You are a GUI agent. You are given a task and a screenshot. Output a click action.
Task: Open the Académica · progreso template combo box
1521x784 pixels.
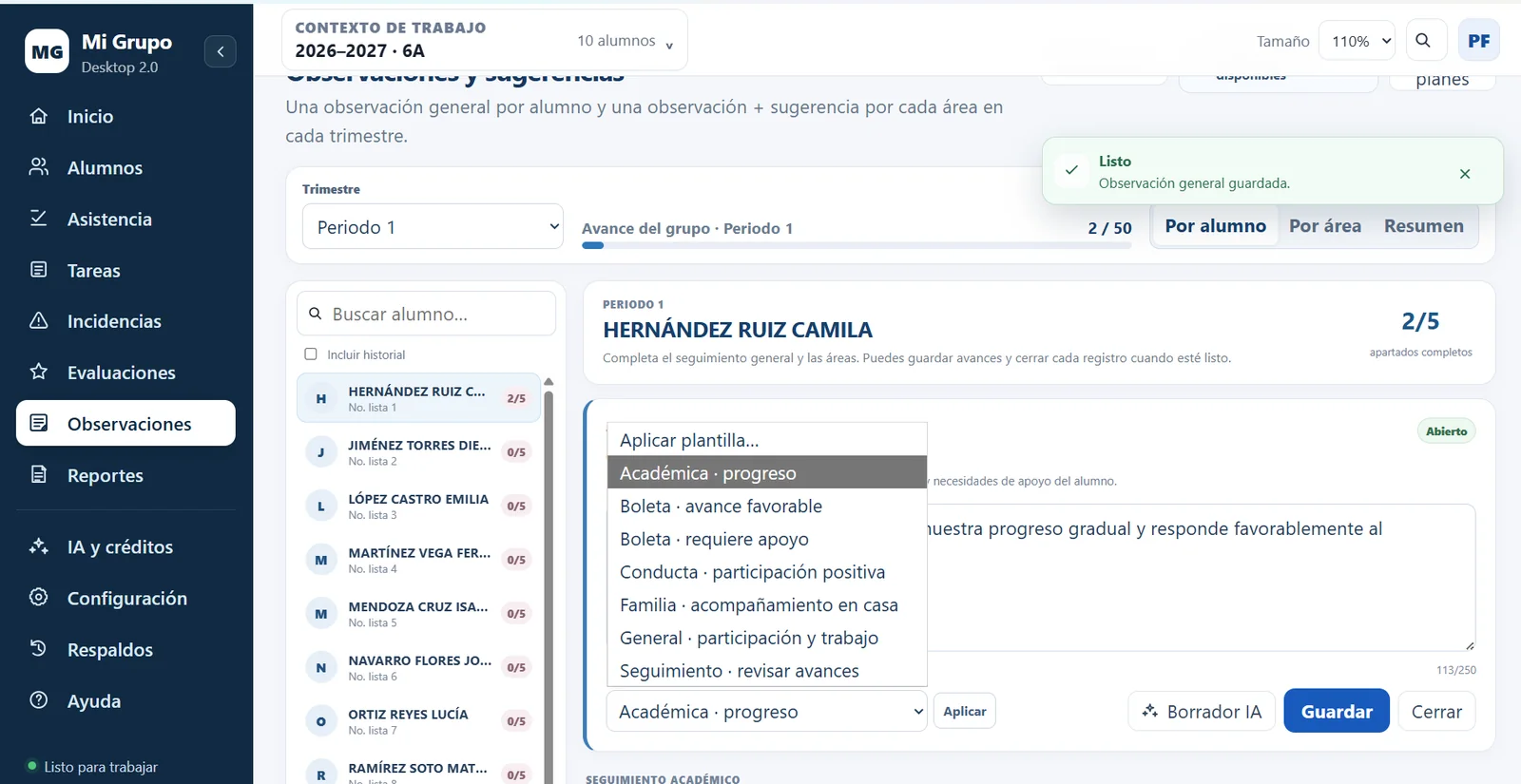point(766,711)
